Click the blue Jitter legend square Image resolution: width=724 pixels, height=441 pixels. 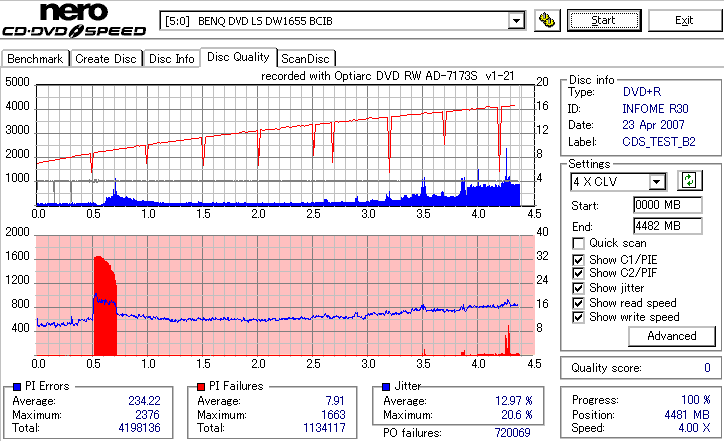pyautogui.click(x=386, y=387)
